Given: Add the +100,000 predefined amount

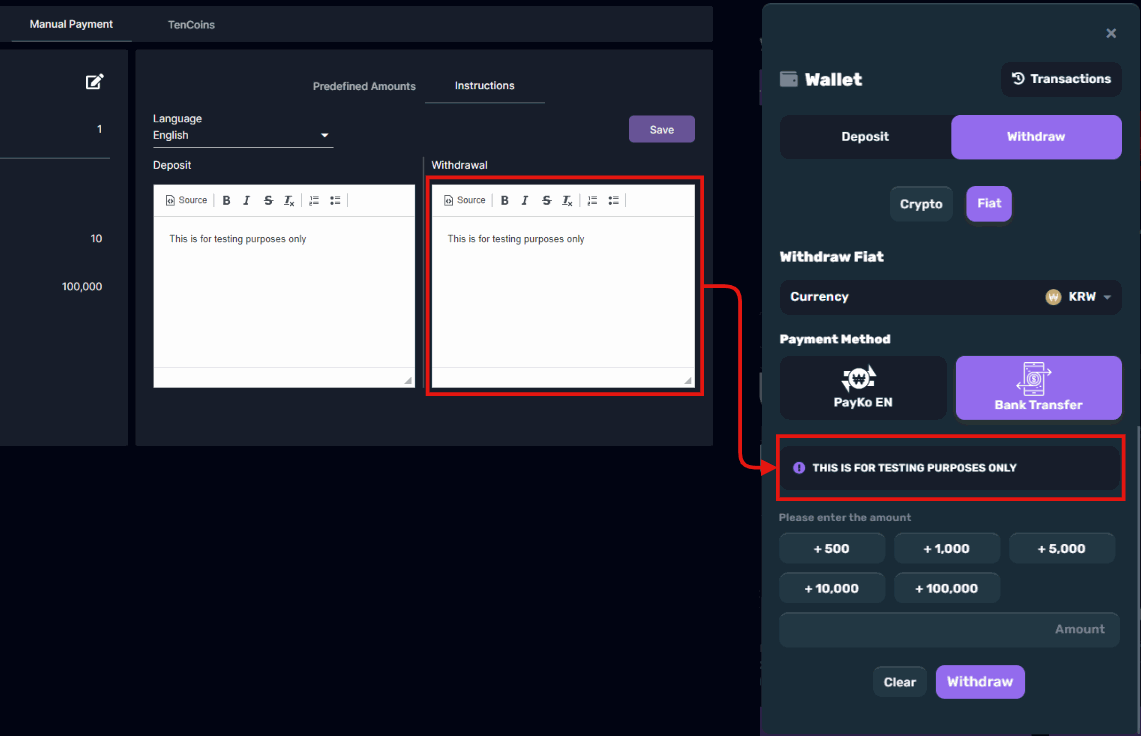Looking at the screenshot, I should [947, 588].
